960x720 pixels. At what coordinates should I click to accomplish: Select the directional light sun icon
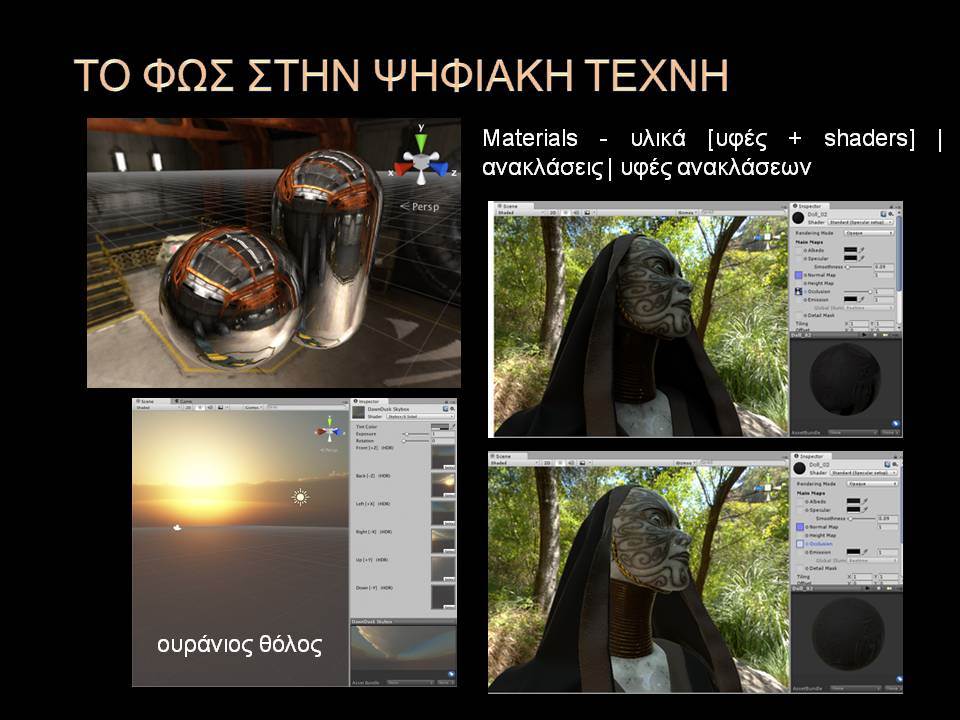300,497
